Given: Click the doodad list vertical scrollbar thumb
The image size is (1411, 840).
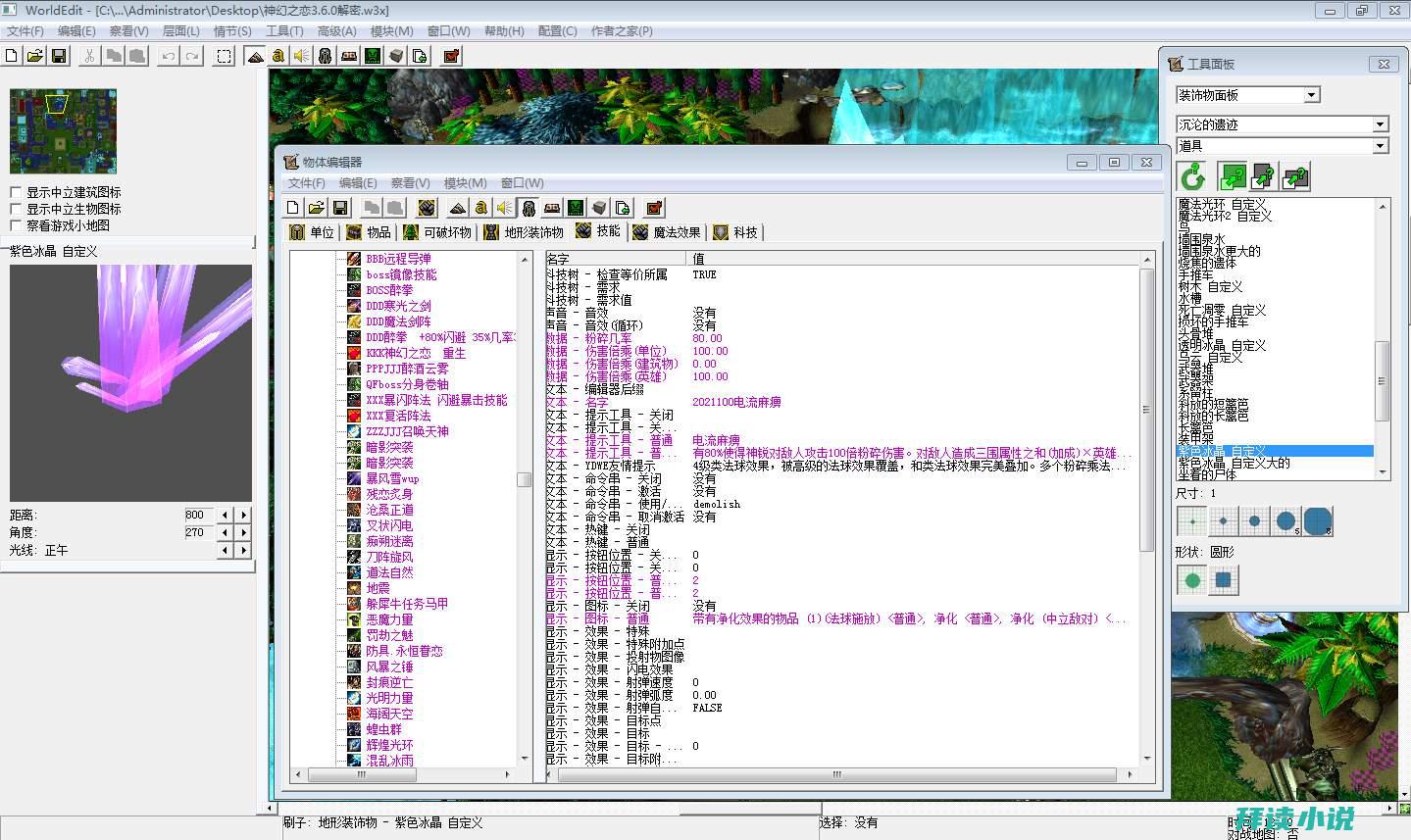Looking at the screenshot, I should 1383,380.
